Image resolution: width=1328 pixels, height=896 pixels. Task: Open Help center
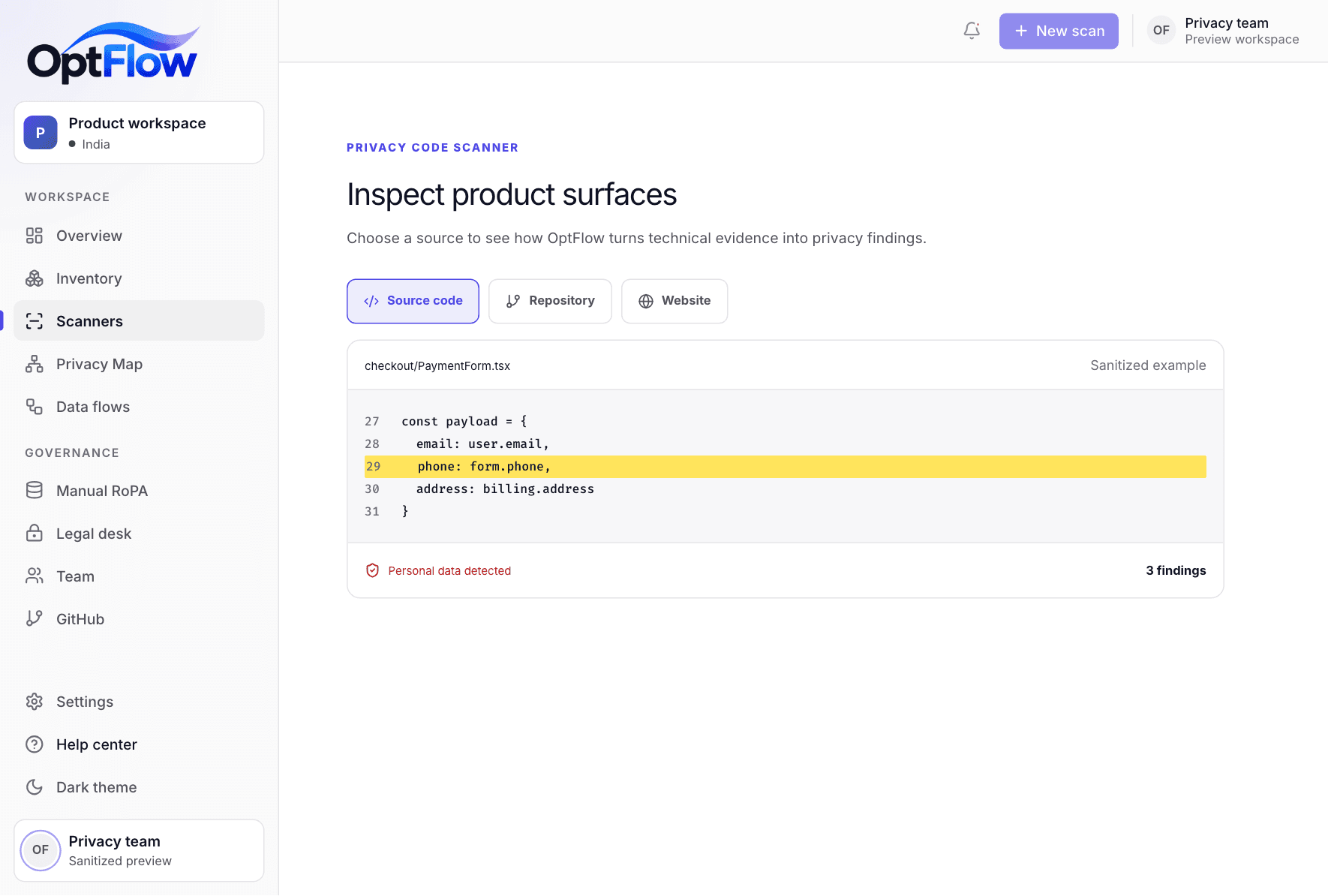pos(139,744)
